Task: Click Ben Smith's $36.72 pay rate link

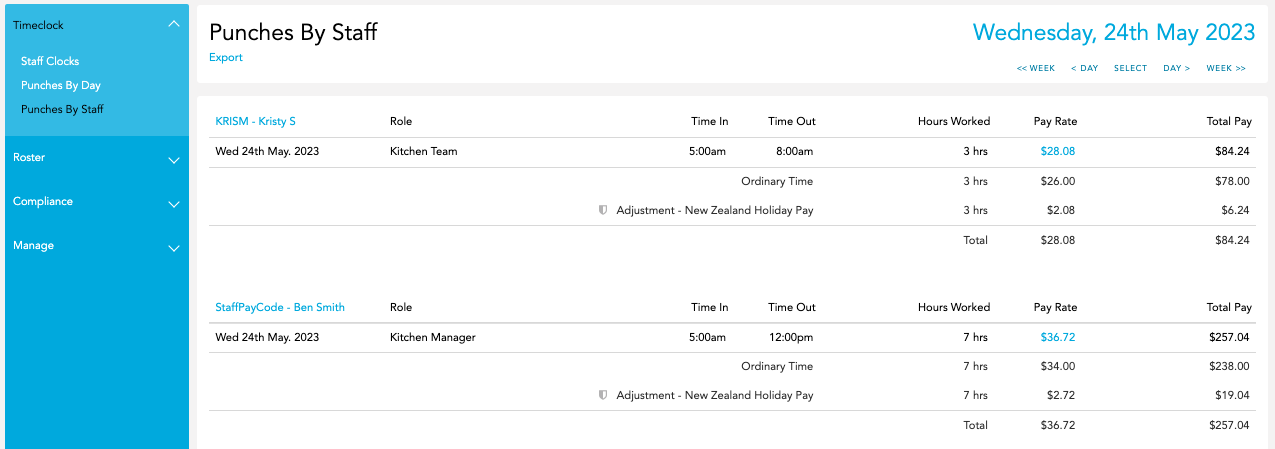Action: (1058, 337)
